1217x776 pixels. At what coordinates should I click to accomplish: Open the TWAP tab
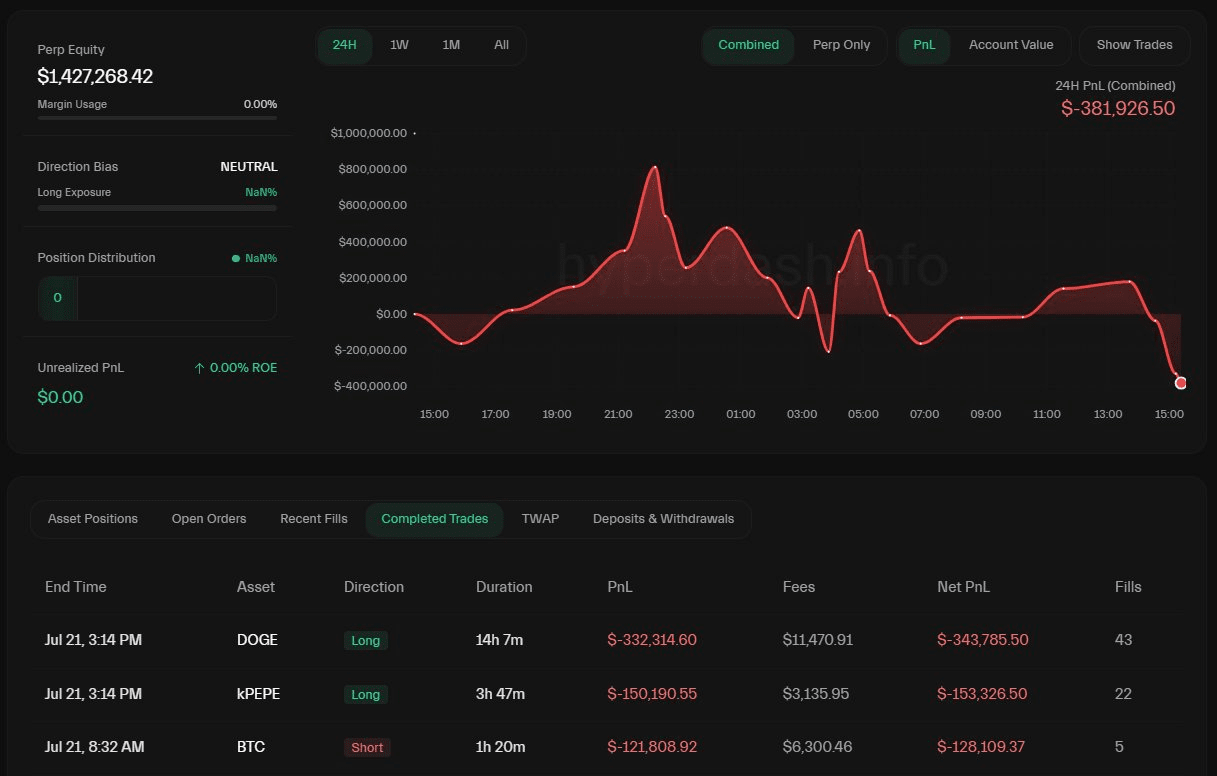click(540, 519)
